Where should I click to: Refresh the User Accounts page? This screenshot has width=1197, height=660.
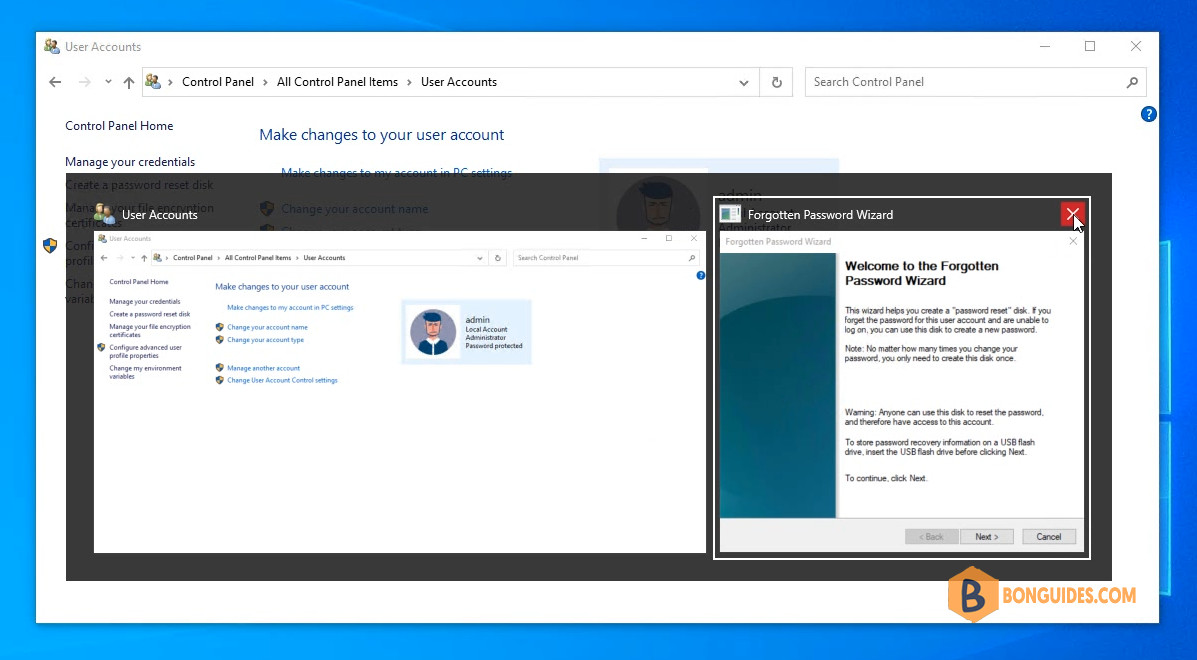pos(776,82)
